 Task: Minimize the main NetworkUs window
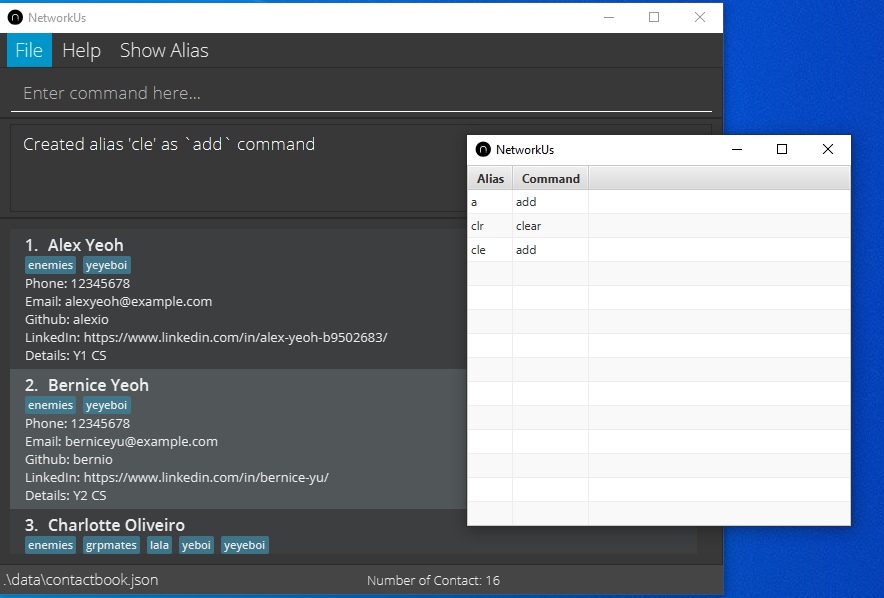pos(609,17)
